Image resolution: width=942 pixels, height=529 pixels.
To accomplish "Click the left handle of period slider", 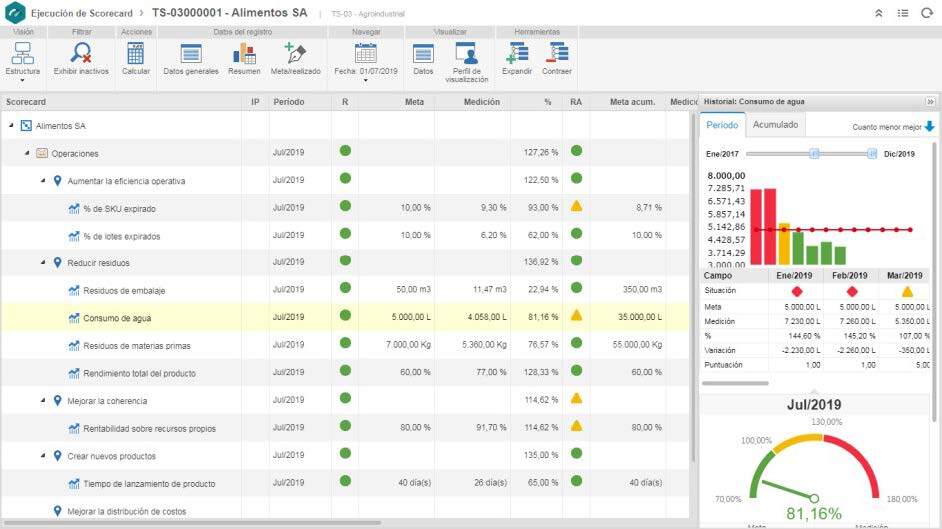I will tap(814, 153).
